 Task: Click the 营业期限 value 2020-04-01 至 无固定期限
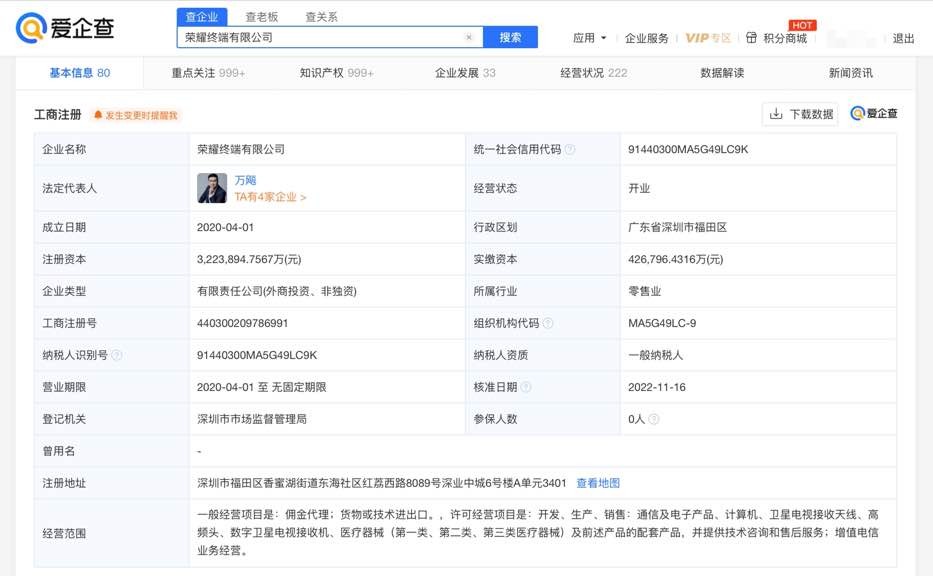(x=262, y=387)
